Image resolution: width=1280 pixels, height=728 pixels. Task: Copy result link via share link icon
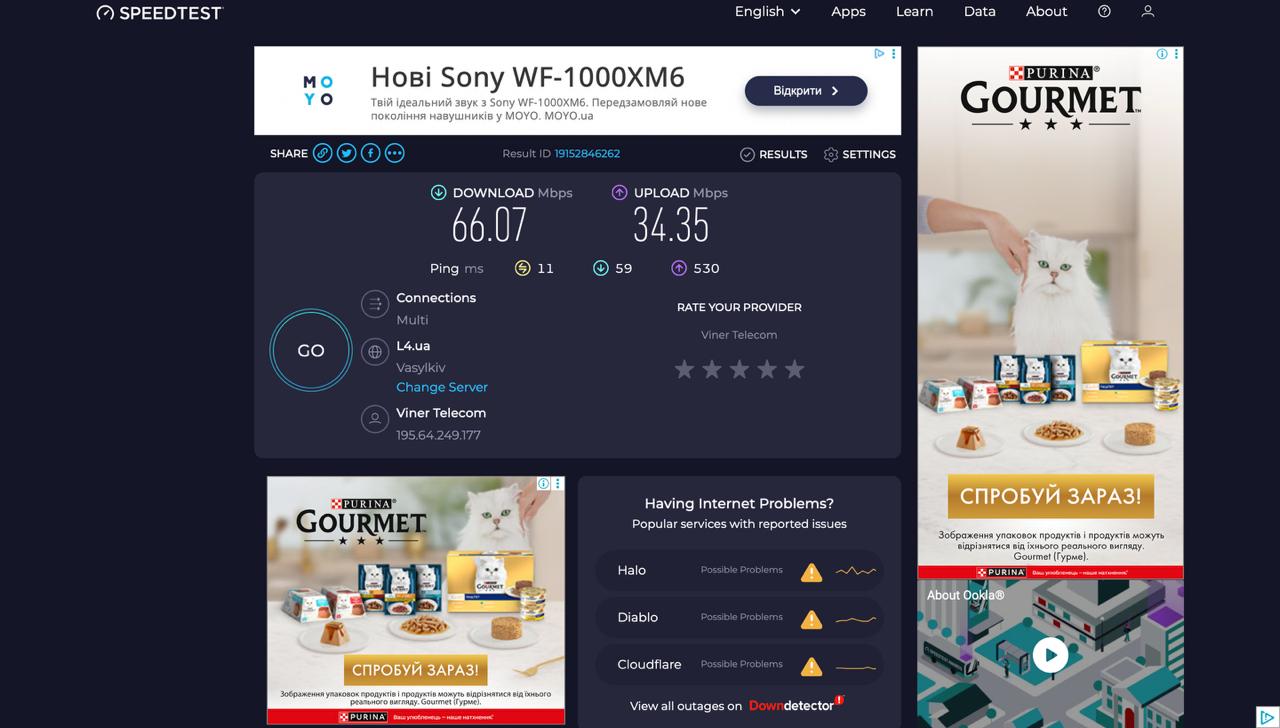click(x=322, y=153)
